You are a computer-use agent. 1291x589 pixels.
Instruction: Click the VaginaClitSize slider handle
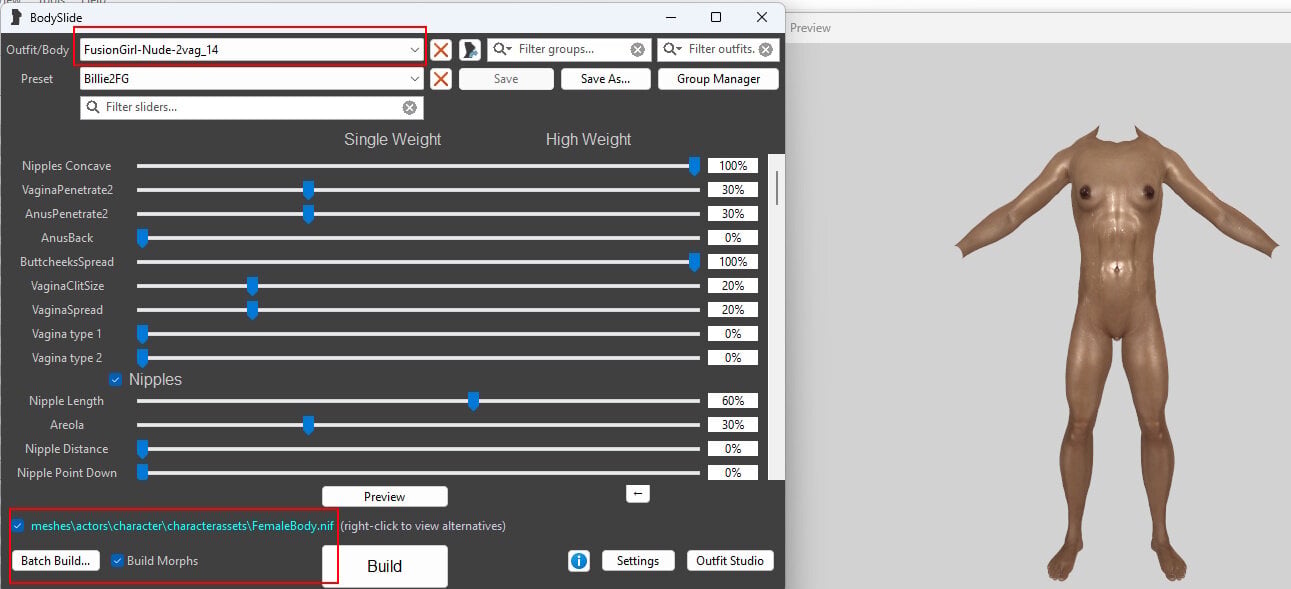click(x=252, y=286)
